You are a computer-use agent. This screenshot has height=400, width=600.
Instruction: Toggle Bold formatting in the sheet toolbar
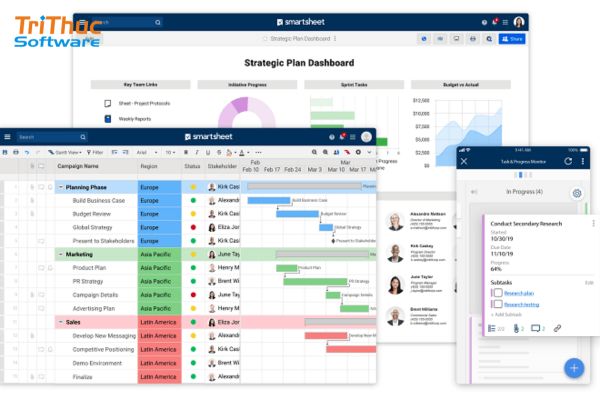click(186, 152)
